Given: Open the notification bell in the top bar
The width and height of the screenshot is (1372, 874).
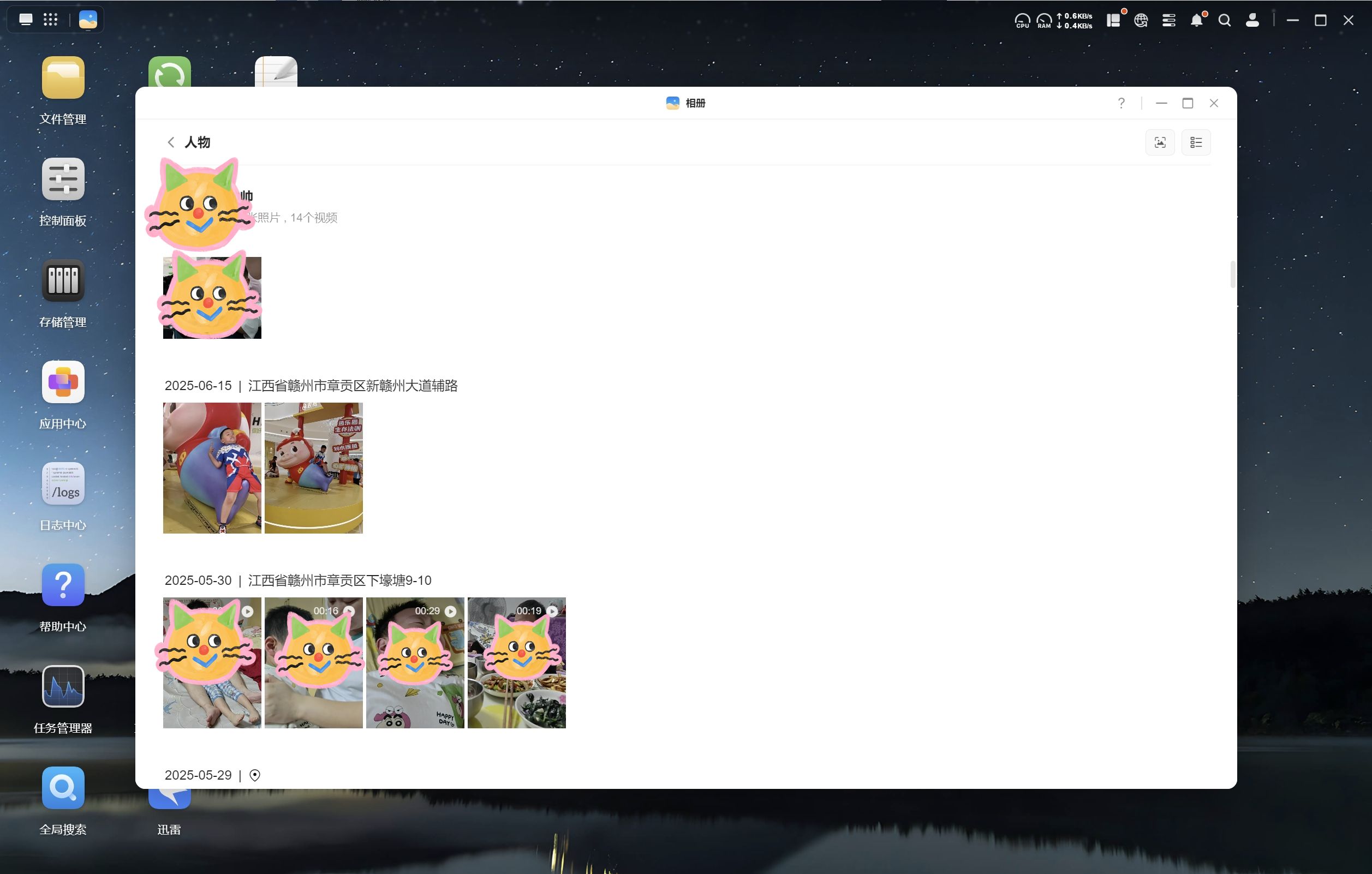Looking at the screenshot, I should click(x=1196, y=21).
